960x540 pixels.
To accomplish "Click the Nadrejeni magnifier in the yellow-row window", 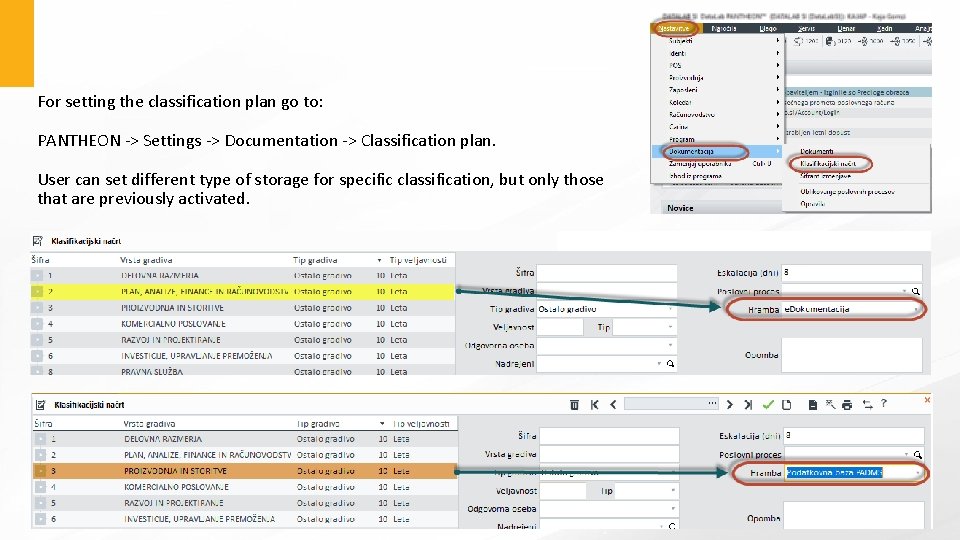I will (670, 364).
